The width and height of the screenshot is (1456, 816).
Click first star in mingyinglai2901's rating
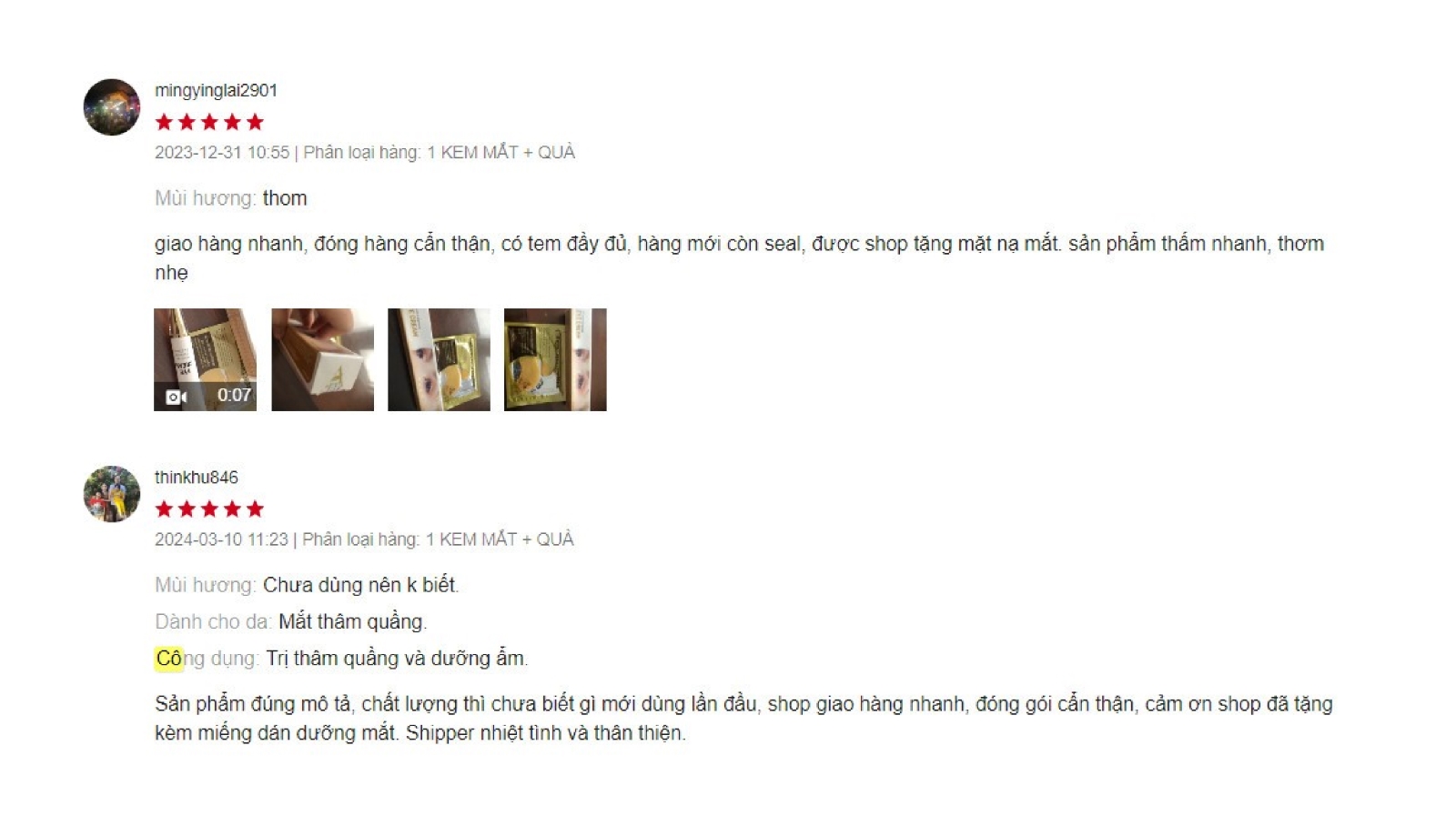[164, 122]
